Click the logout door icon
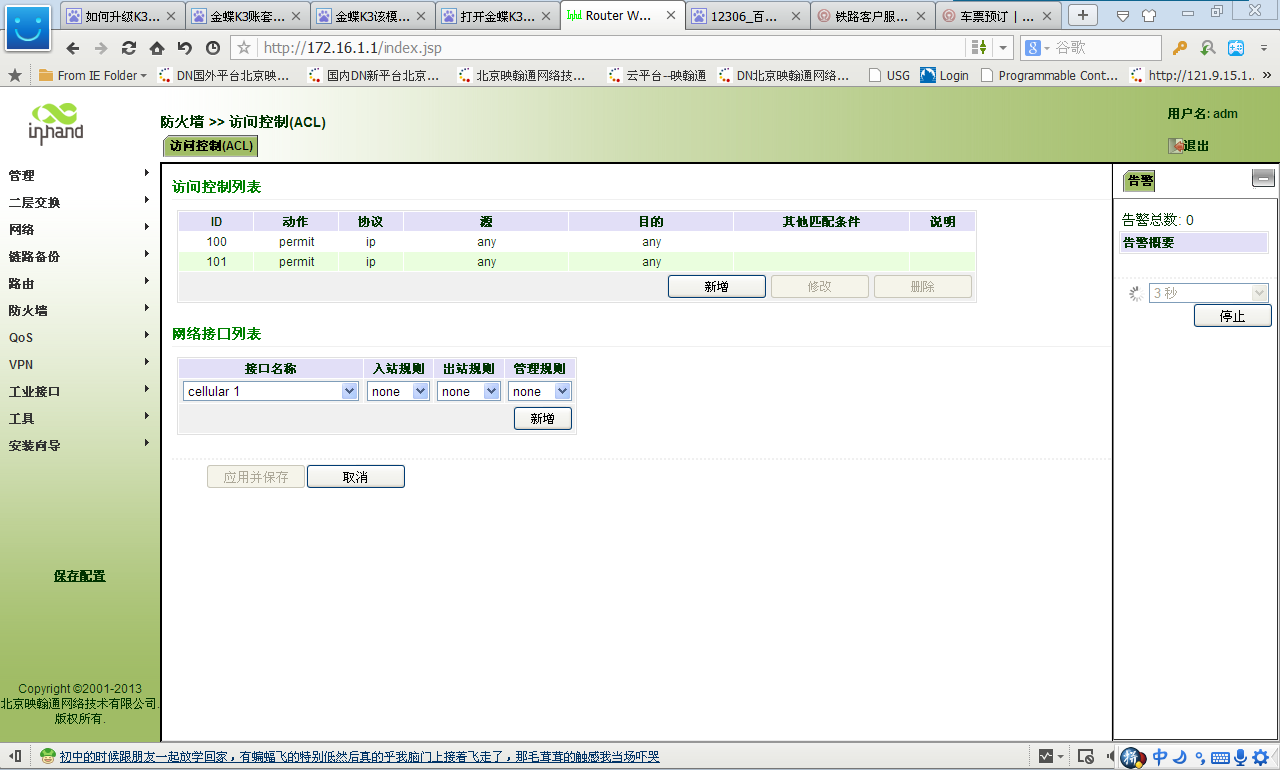Viewport: 1280px width, 770px height. [1177, 146]
